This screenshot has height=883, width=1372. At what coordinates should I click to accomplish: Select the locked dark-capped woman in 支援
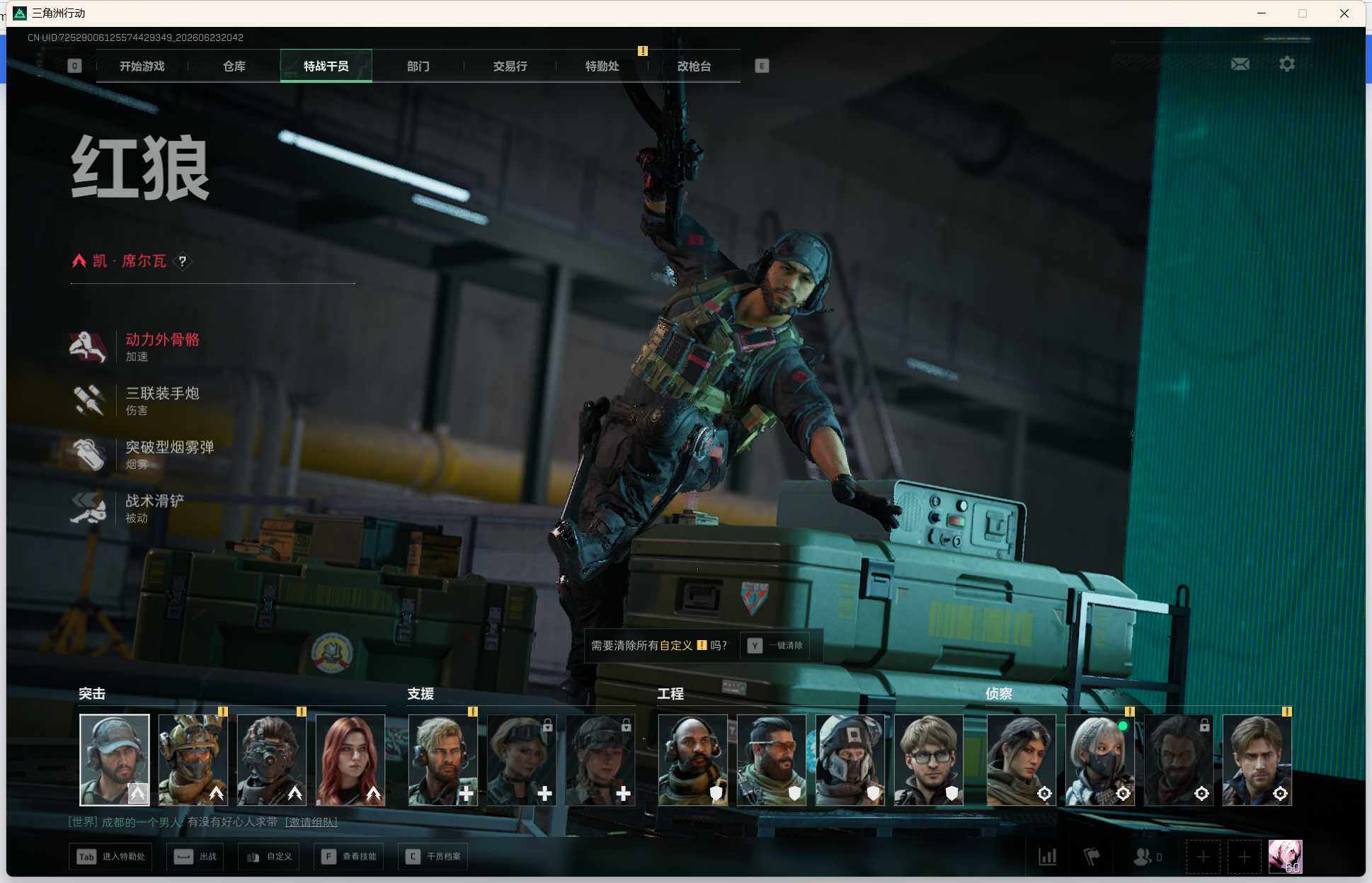coord(600,760)
